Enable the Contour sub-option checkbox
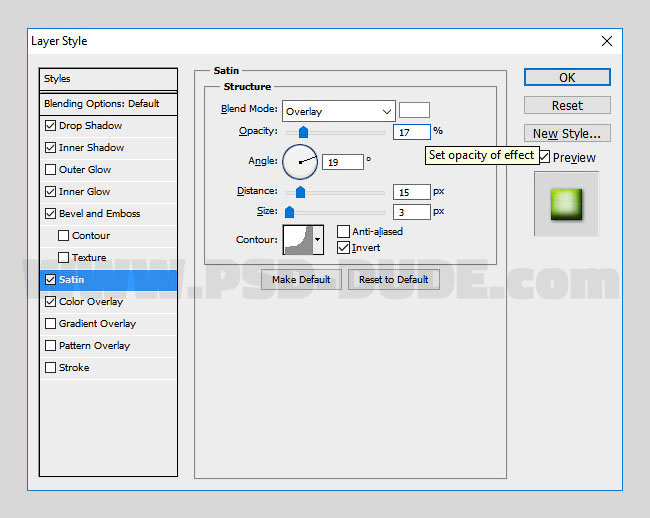The image size is (650, 518). point(63,235)
